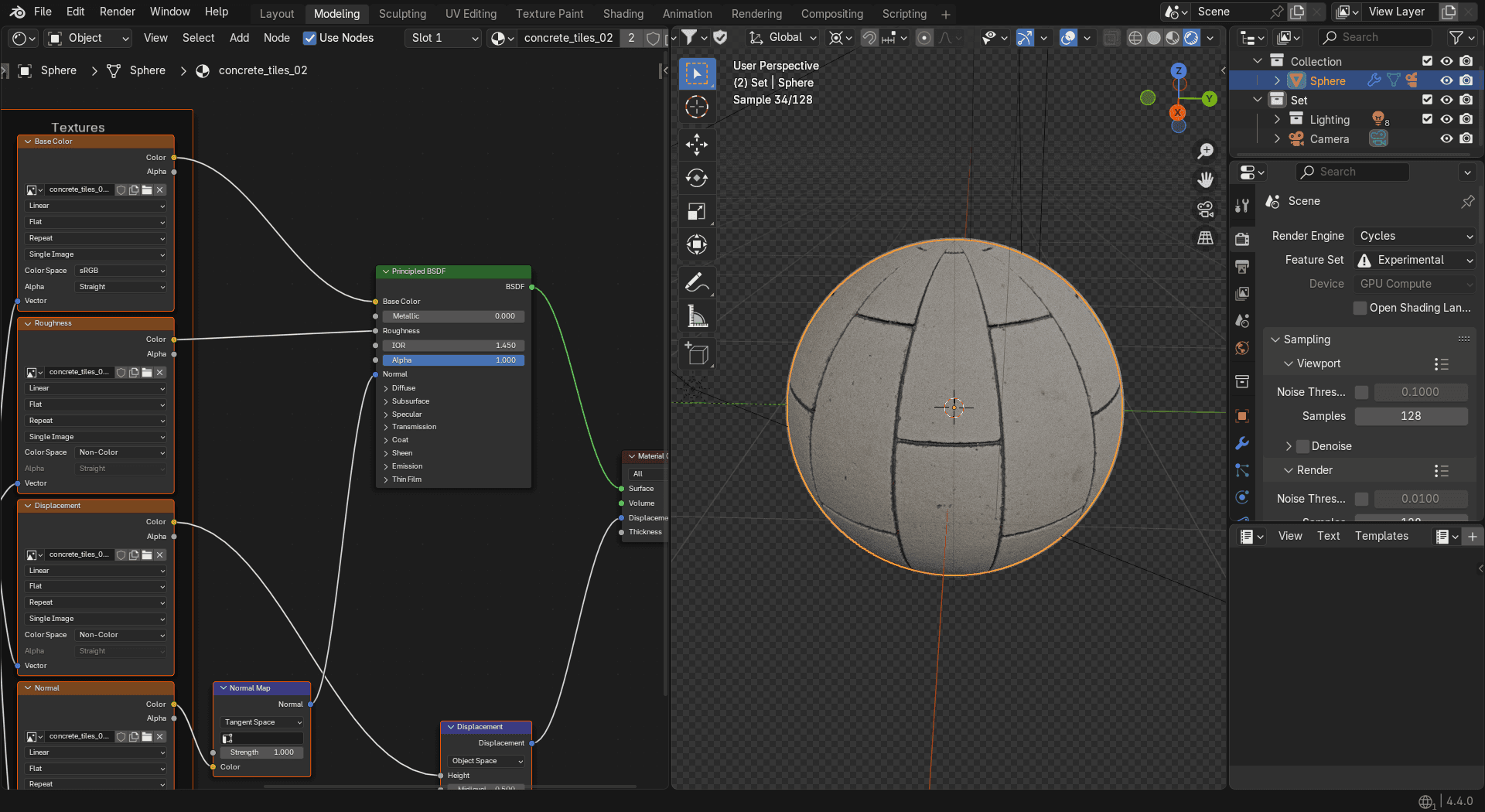Click the Templates button in text editor

1381,536
